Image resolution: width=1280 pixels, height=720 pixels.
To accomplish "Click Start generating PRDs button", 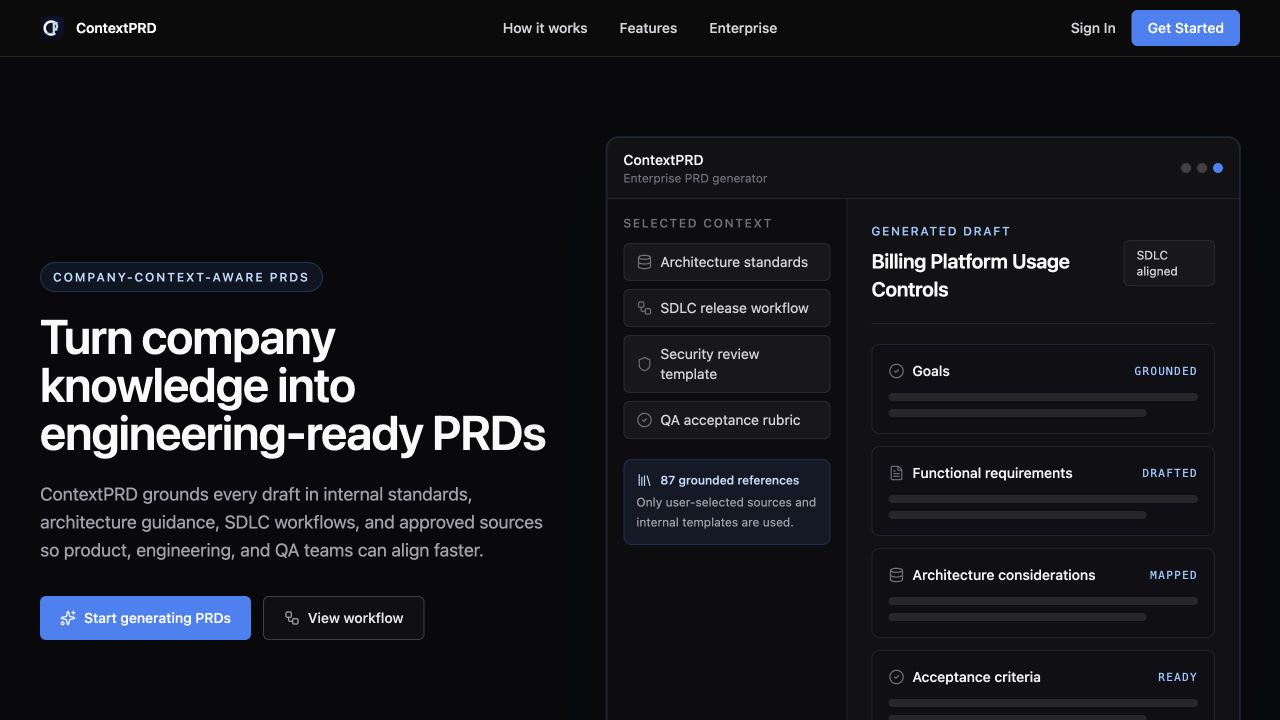I will pyautogui.click(x=145, y=618).
